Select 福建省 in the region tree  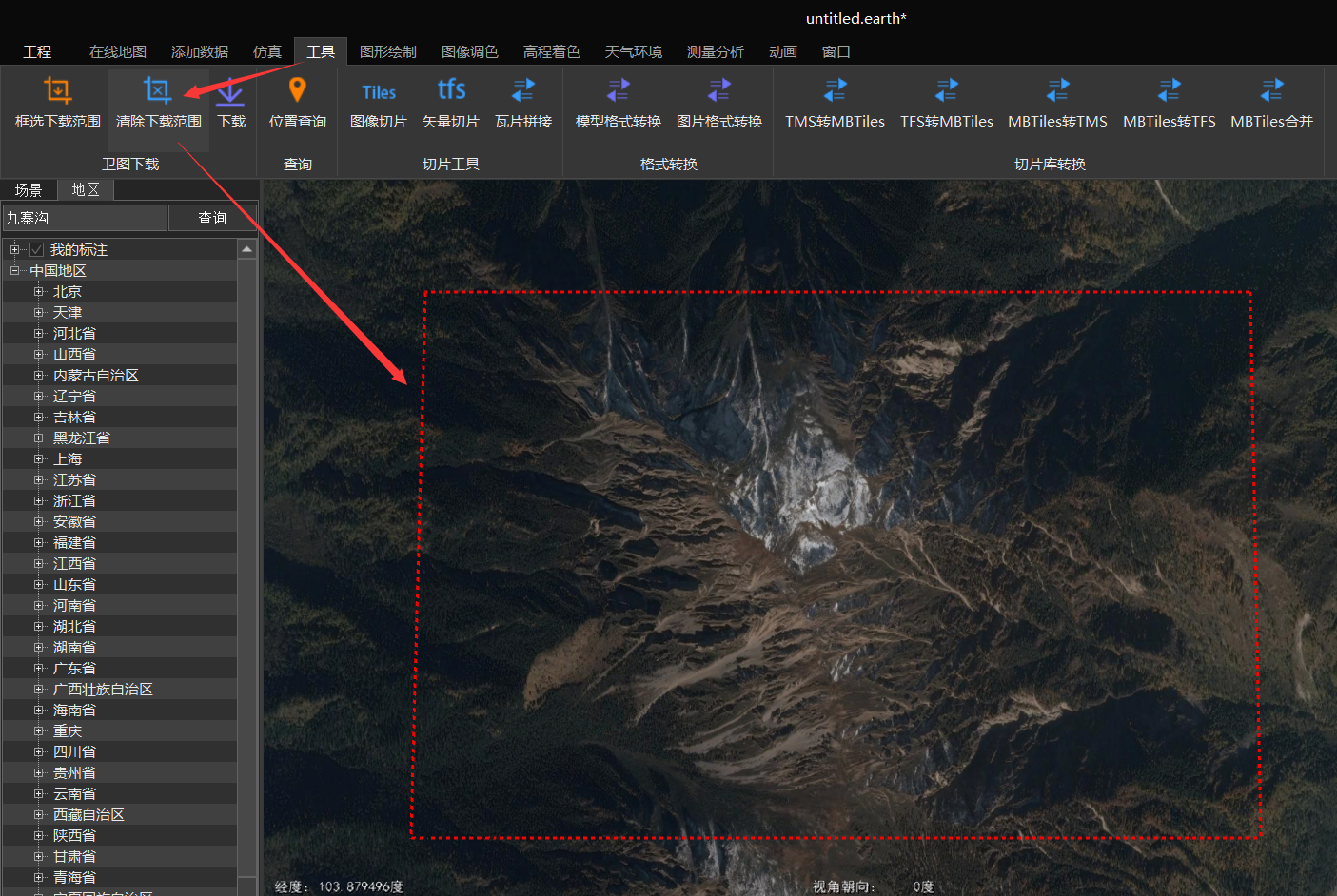coord(74,543)
